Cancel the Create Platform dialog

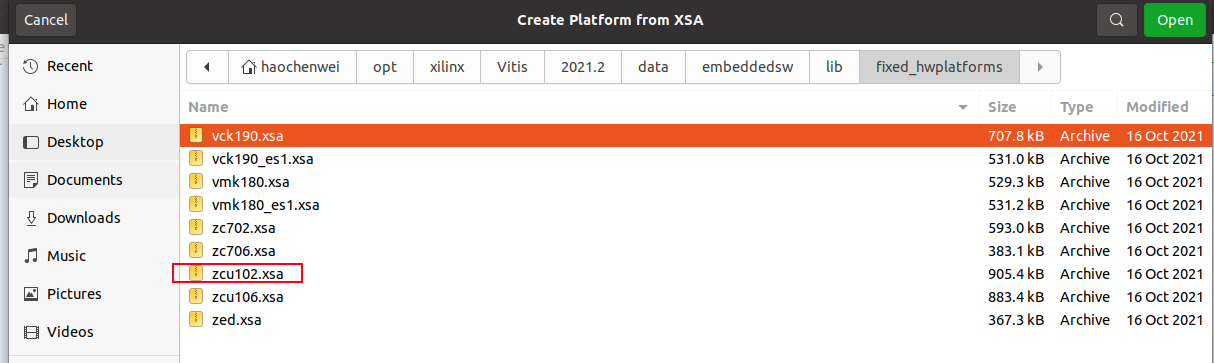[45, 20]
